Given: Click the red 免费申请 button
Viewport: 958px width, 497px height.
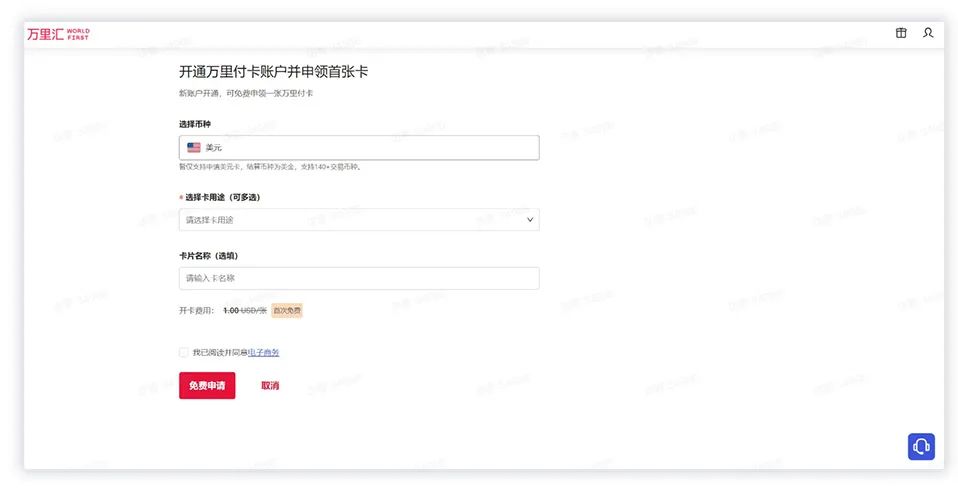Looking at the screenshot, I should tap(207, 386).
